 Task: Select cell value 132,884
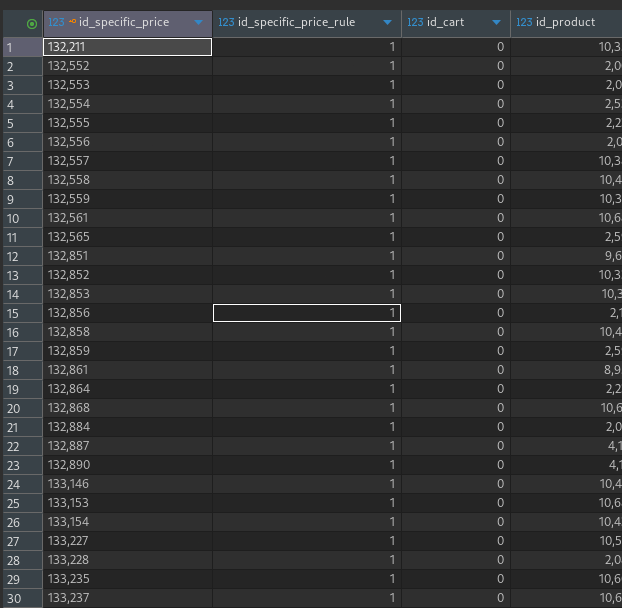click(128, 428)
